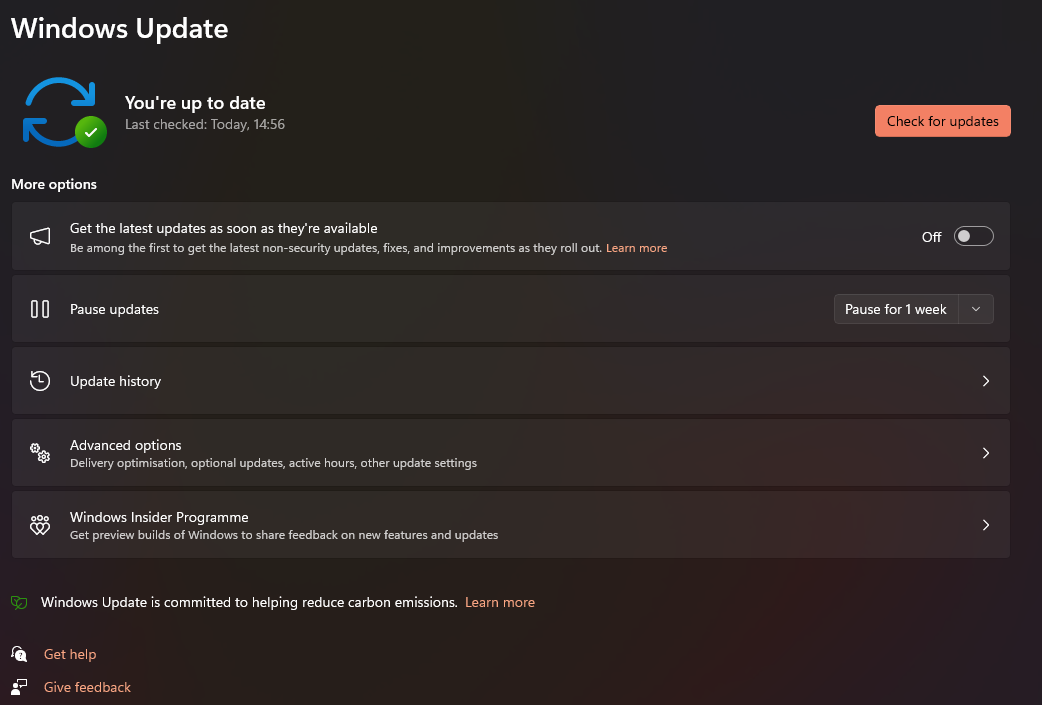Screen dimensions: 1042x705
Task: Click the Check for updates button
Action: click(942, 121)
